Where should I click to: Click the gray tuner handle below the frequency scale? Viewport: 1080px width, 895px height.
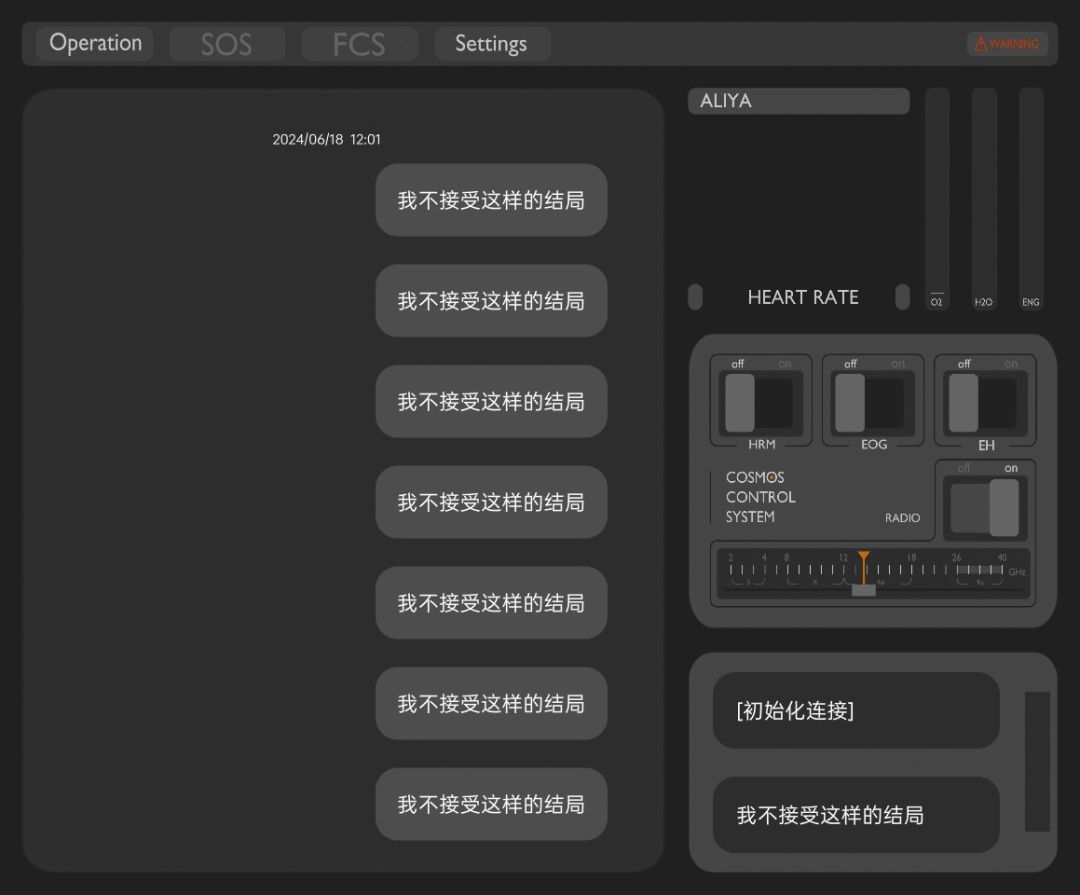pos(864,590)
